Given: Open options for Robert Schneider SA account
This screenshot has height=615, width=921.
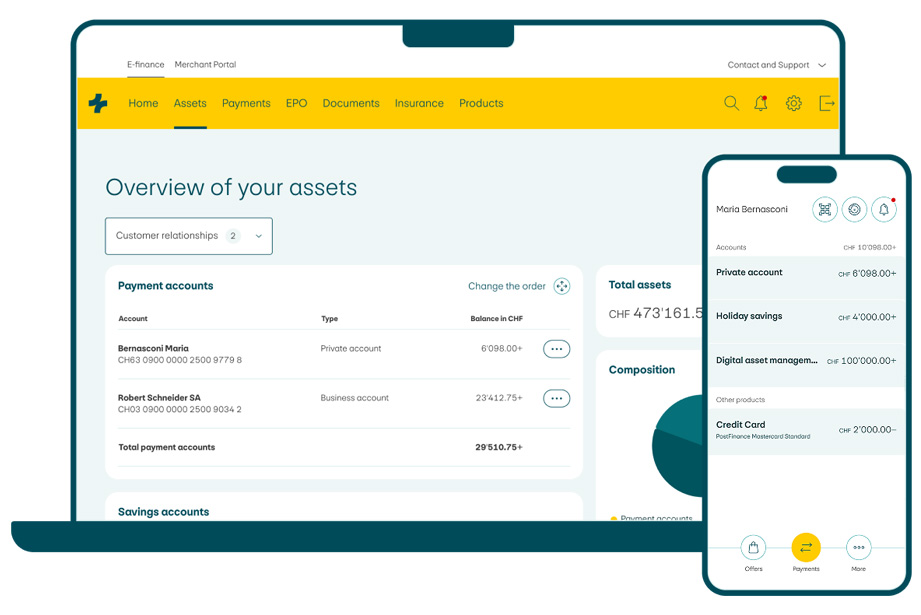Looking at the screenshot, I should tap(556, 398).
